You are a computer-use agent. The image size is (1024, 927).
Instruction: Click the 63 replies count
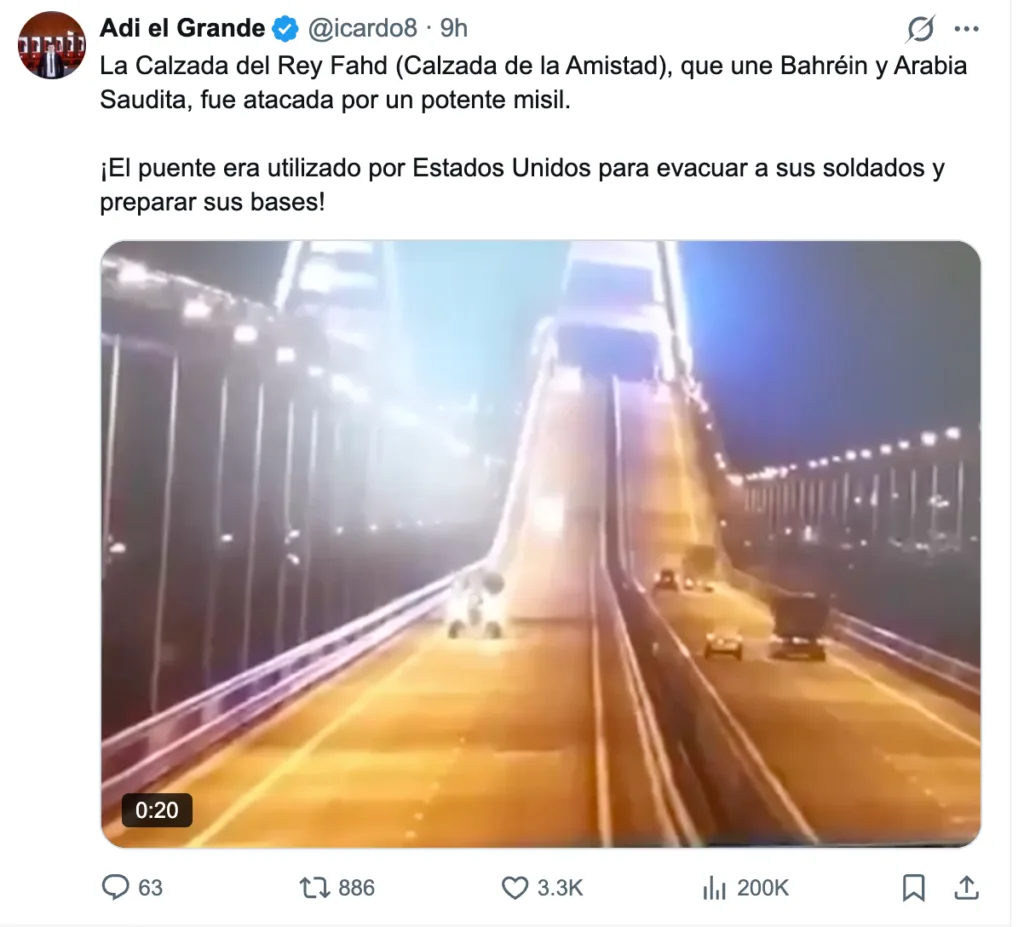[150, 888]
